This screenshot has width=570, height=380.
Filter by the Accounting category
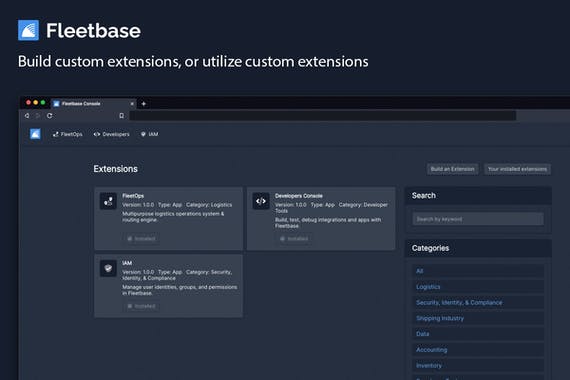[x=478, y=349]
